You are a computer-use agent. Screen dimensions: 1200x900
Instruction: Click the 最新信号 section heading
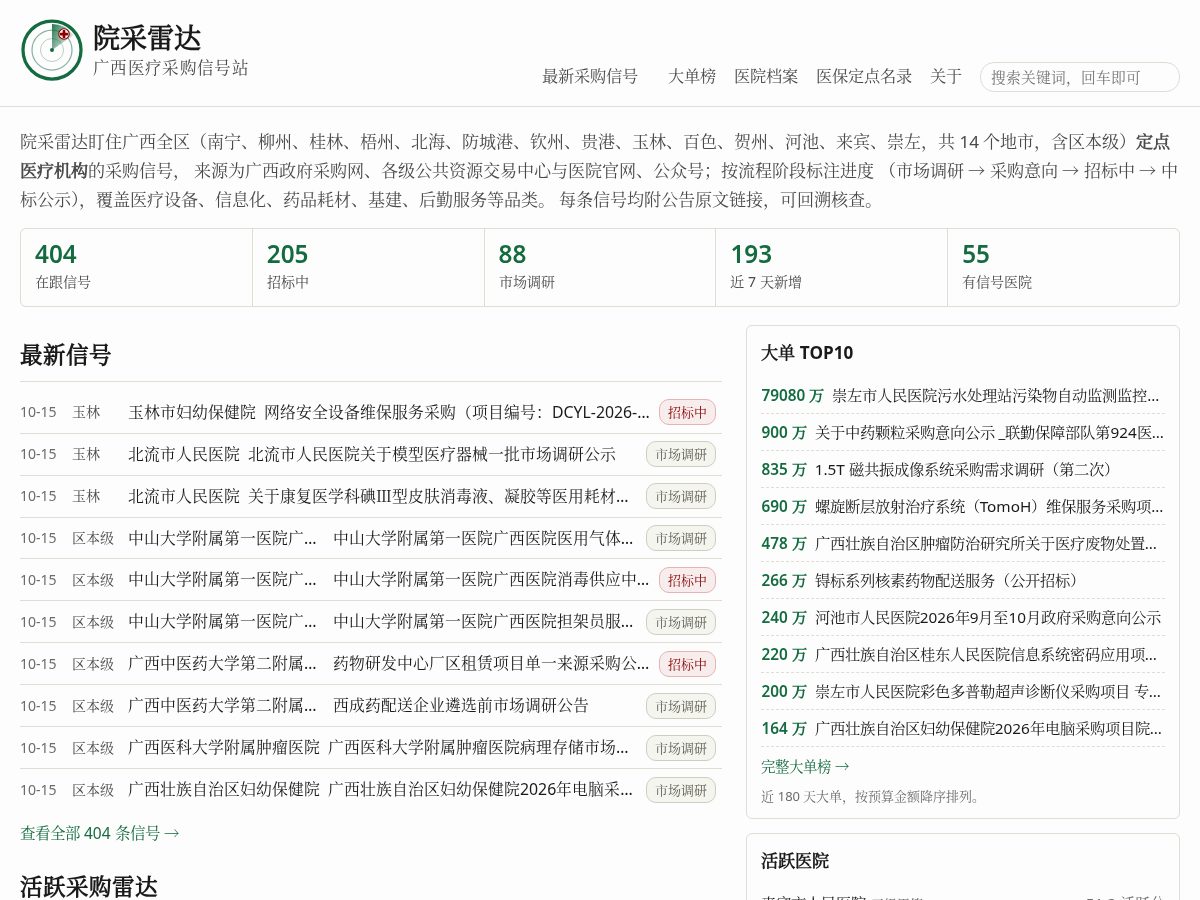coord(65,355)
